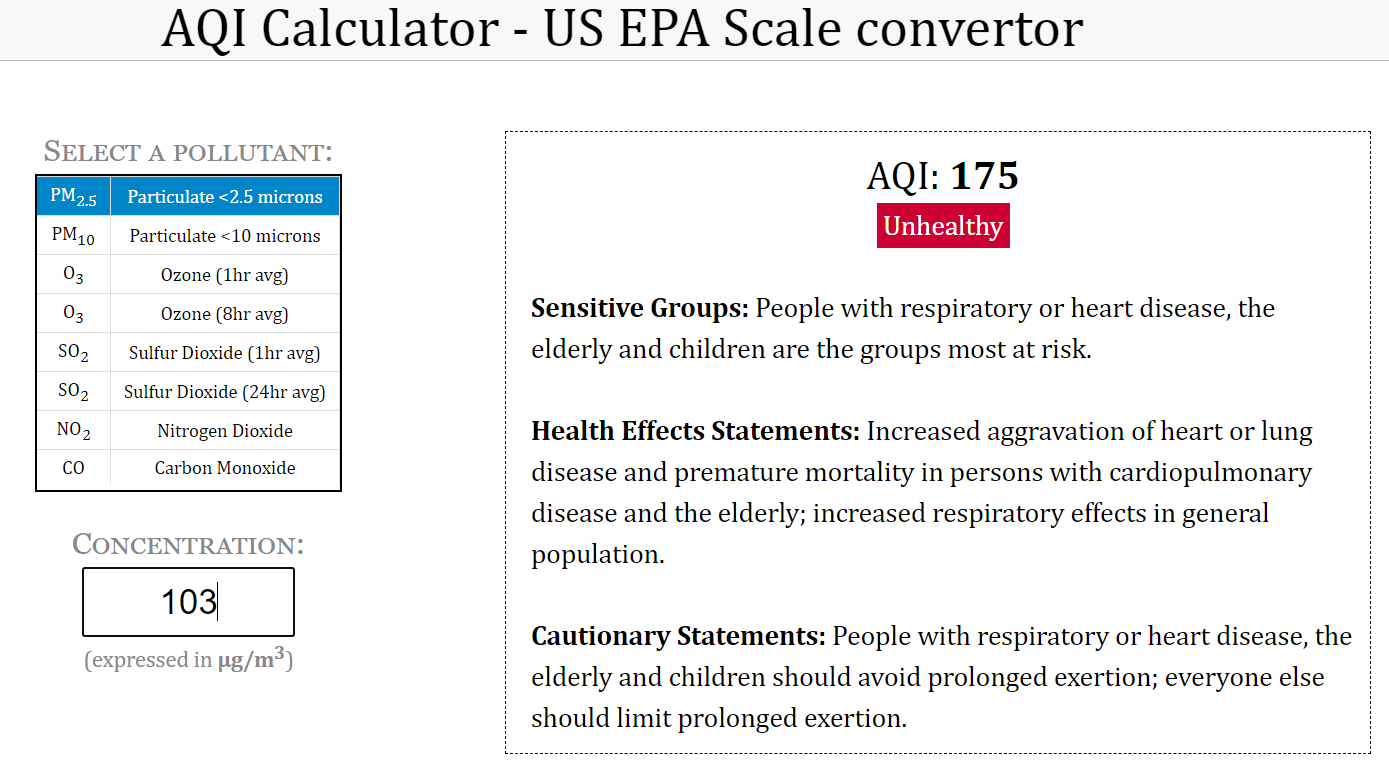This screenshot has height=771, width=1389.
Task: Click the SO2 symbol in the 1hr row
Action: (74, 353)
